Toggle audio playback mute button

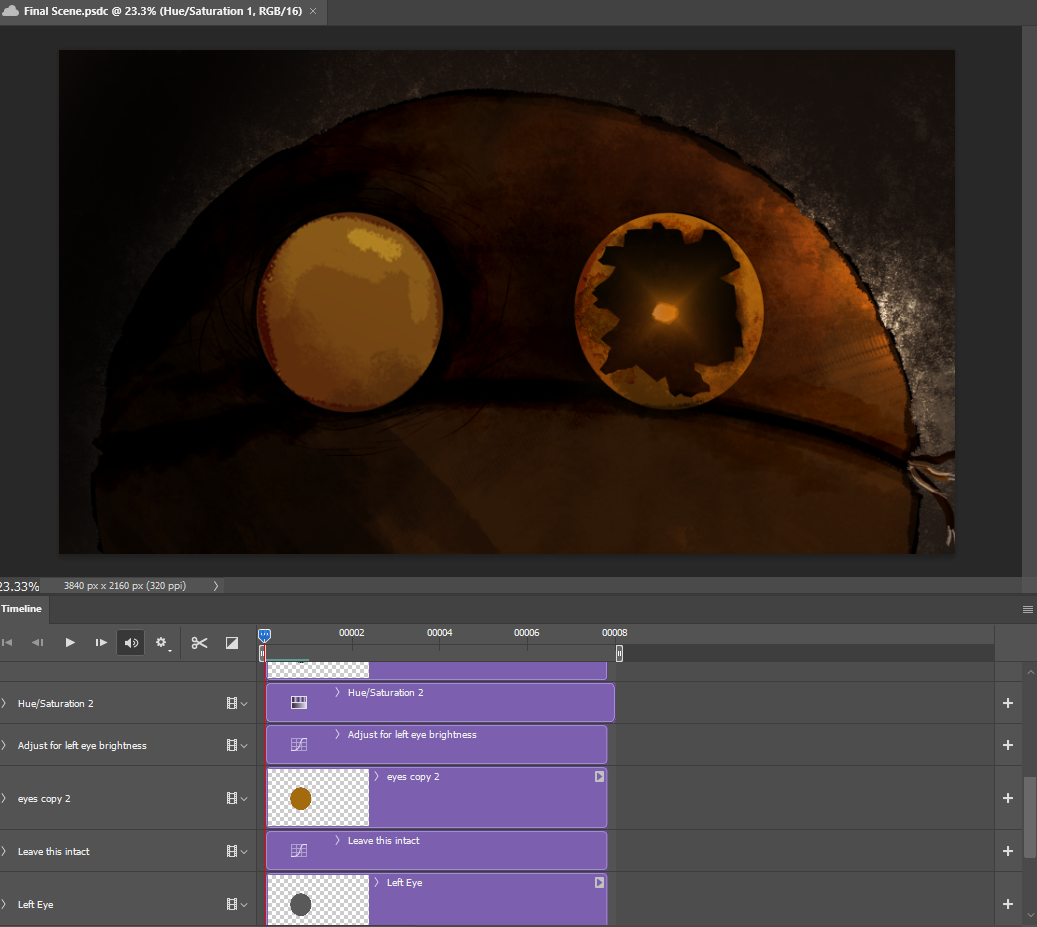[131, 643]
